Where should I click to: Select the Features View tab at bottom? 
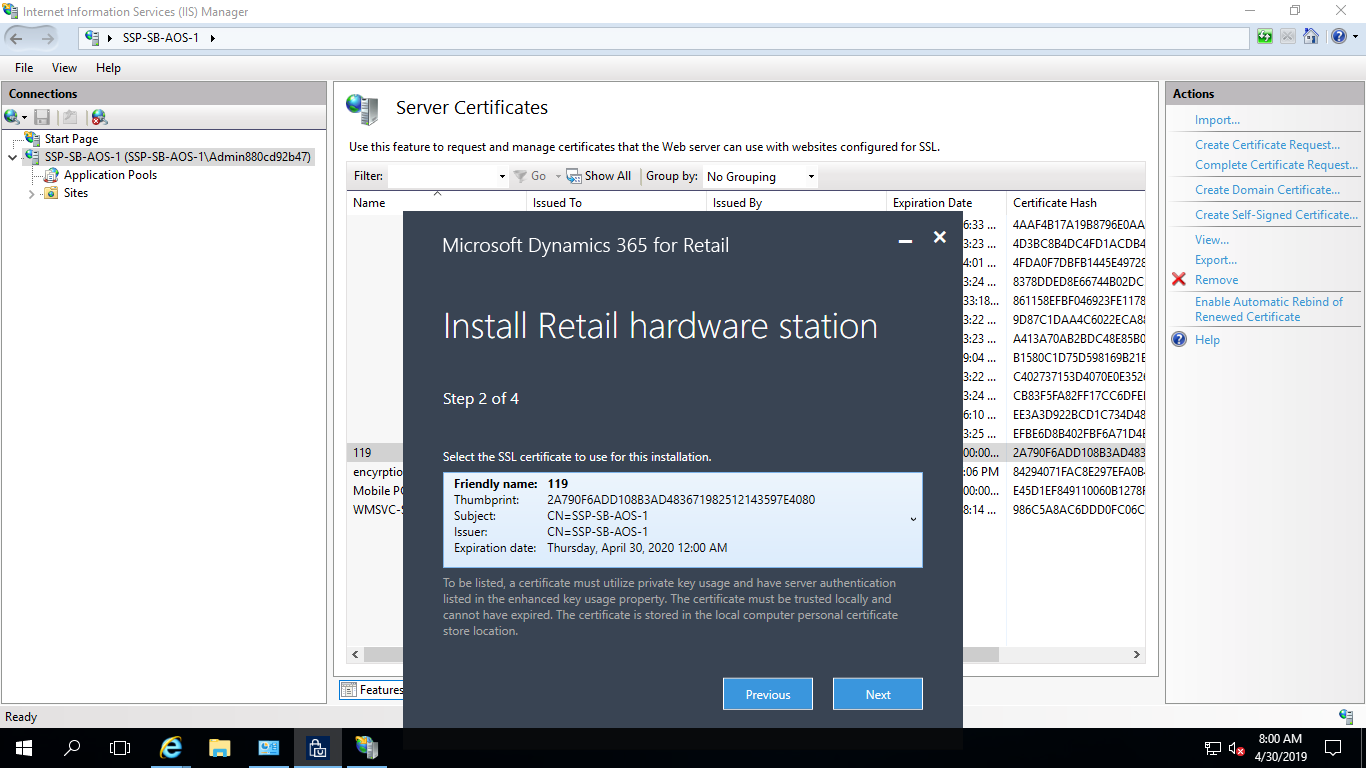coord(371,690)
